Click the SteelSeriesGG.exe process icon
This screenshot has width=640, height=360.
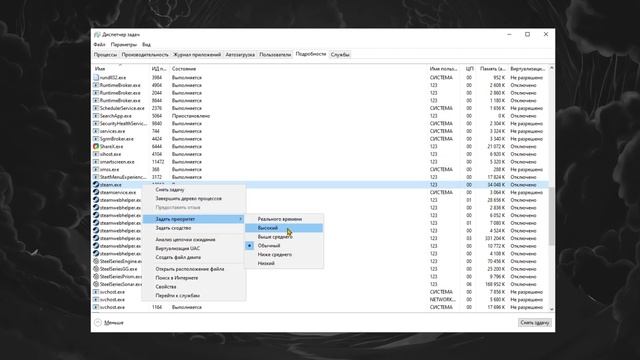(x=96, y=269)
